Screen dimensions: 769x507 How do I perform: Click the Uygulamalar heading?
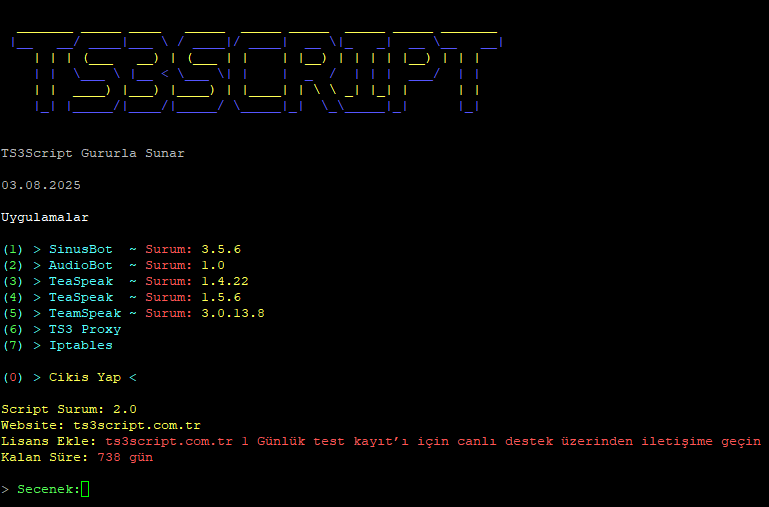pos(45,217)
